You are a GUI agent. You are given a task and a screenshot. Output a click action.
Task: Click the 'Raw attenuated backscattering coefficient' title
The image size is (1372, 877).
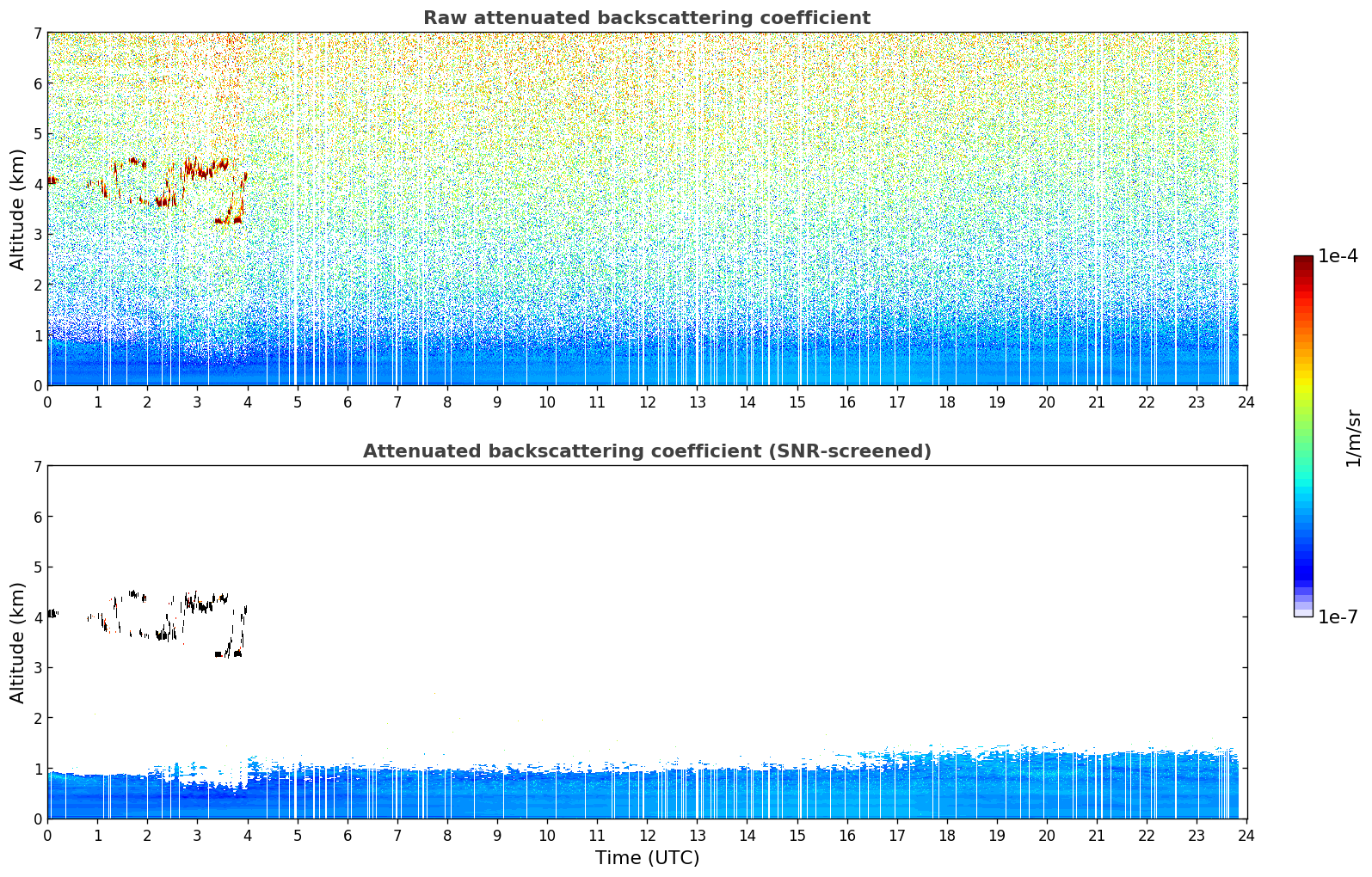pyautogui.click(x=647, y=18)
